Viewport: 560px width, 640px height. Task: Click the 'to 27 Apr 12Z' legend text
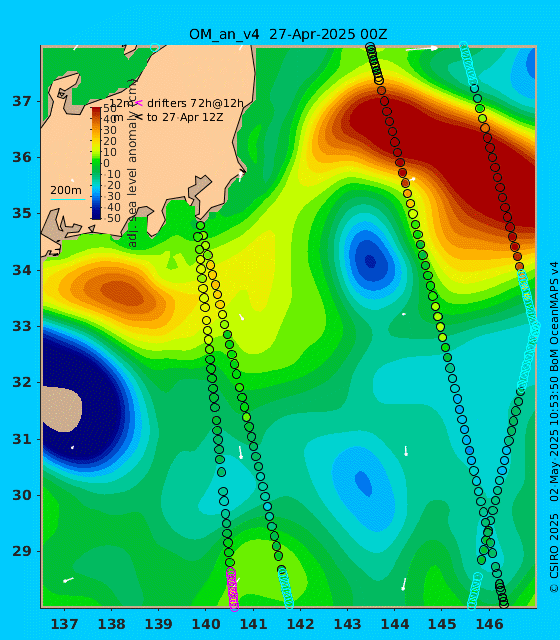(185, 117)
